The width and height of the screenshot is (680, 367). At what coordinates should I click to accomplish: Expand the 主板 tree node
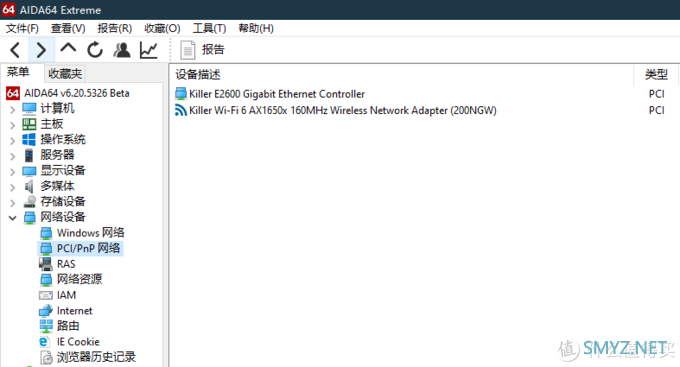click(x=13, y=125)
